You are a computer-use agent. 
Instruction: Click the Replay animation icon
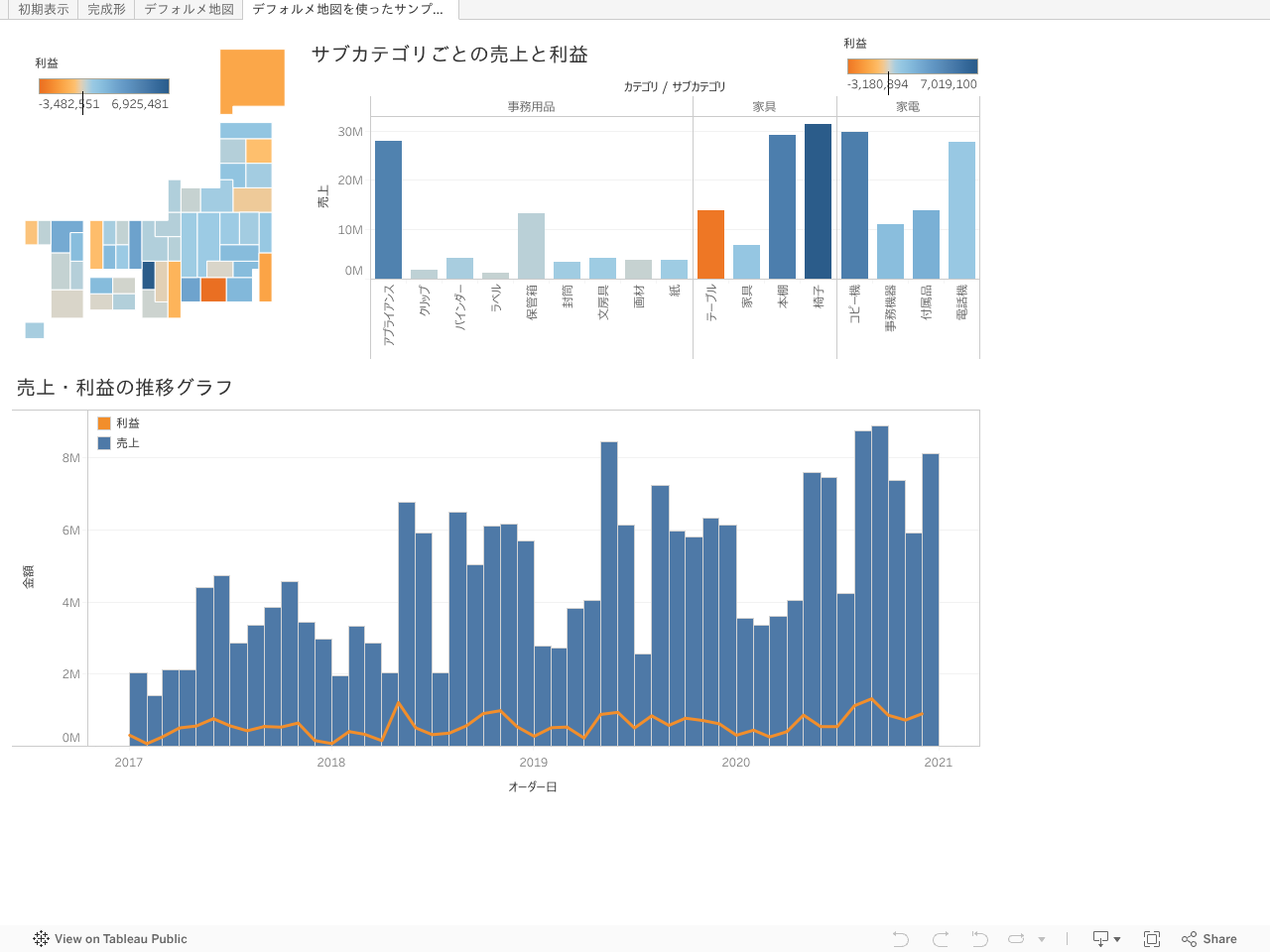(1016, 939)
